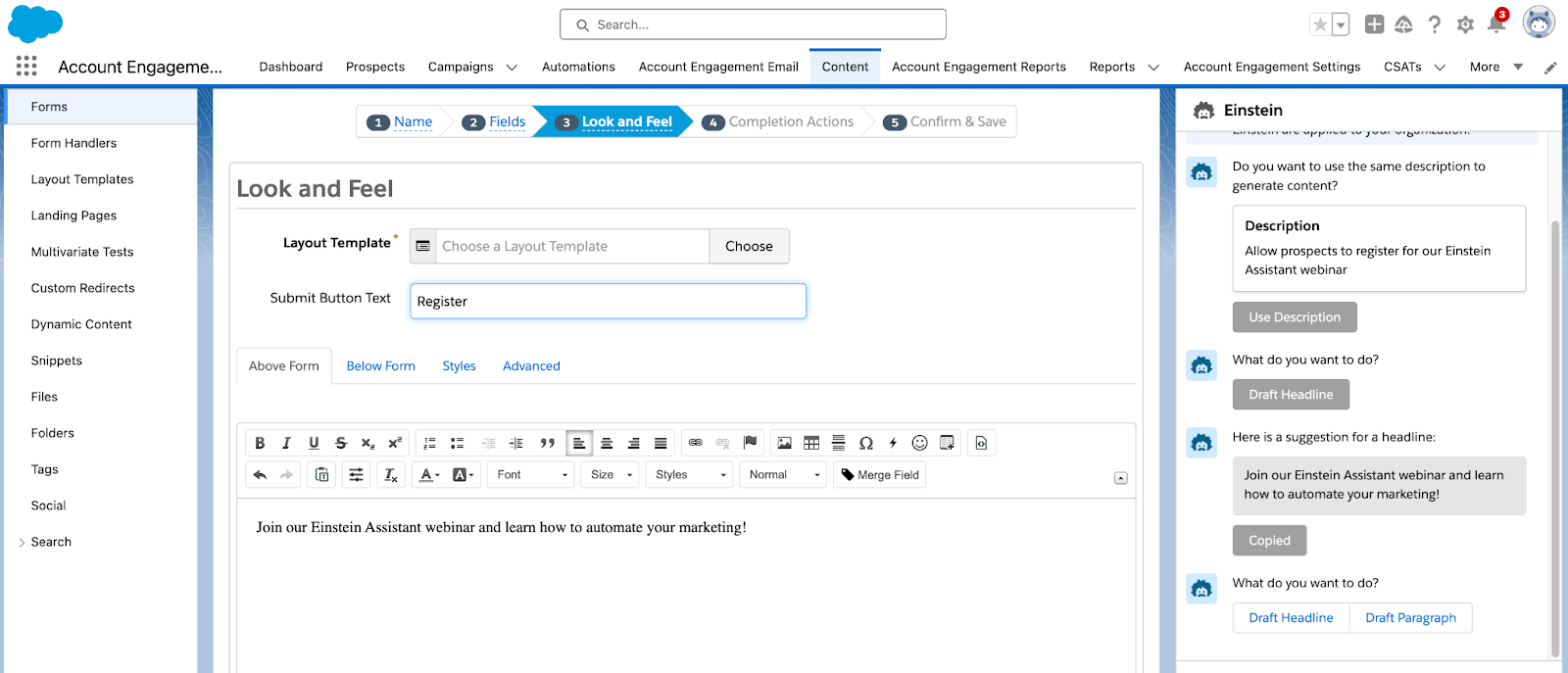This screenshot has width=1568, height=673.
Task: Increase the paragraph indent
Action: point(516,443)
